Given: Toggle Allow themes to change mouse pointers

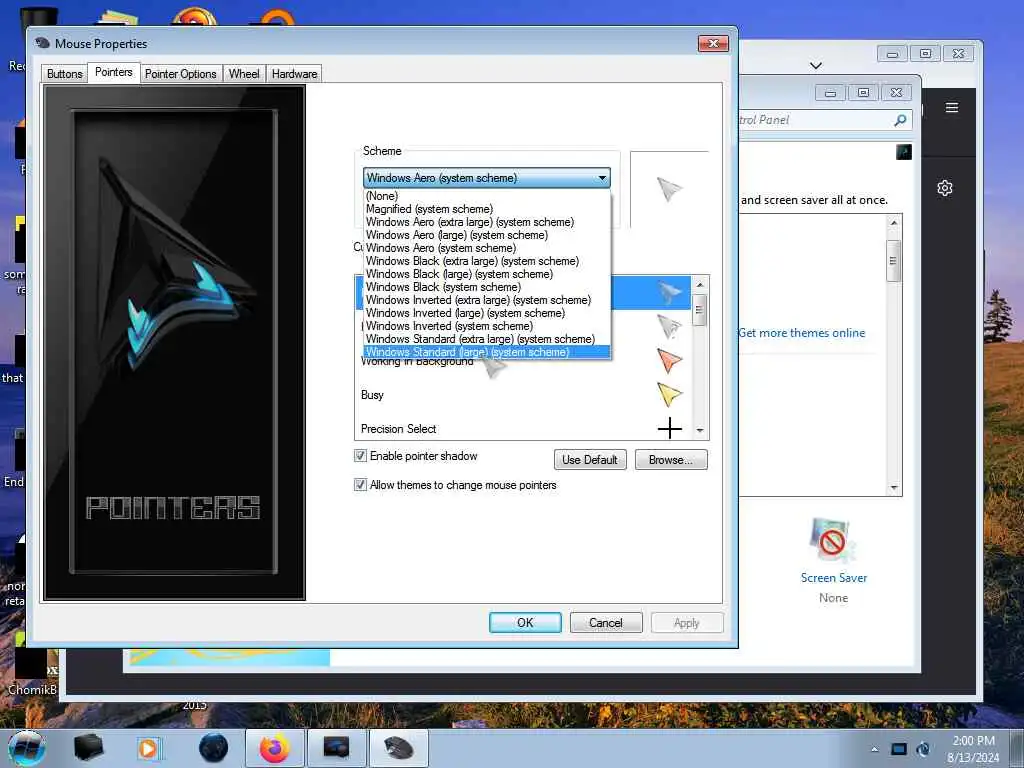Looking at the screenshot, I should coord(360,485).
